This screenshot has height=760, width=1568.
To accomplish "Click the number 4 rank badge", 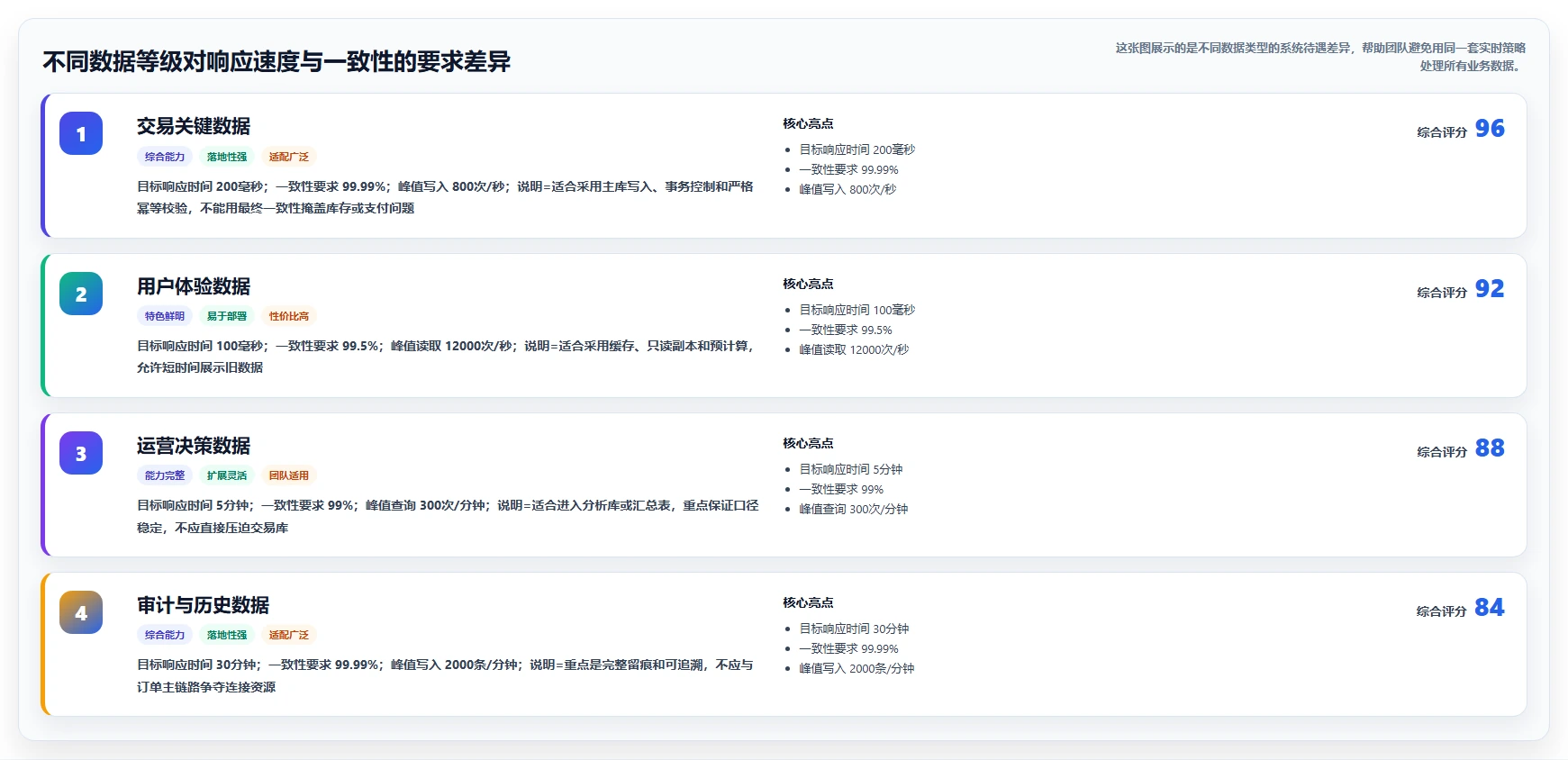I will pyautogui.click(x=81, y=612).
